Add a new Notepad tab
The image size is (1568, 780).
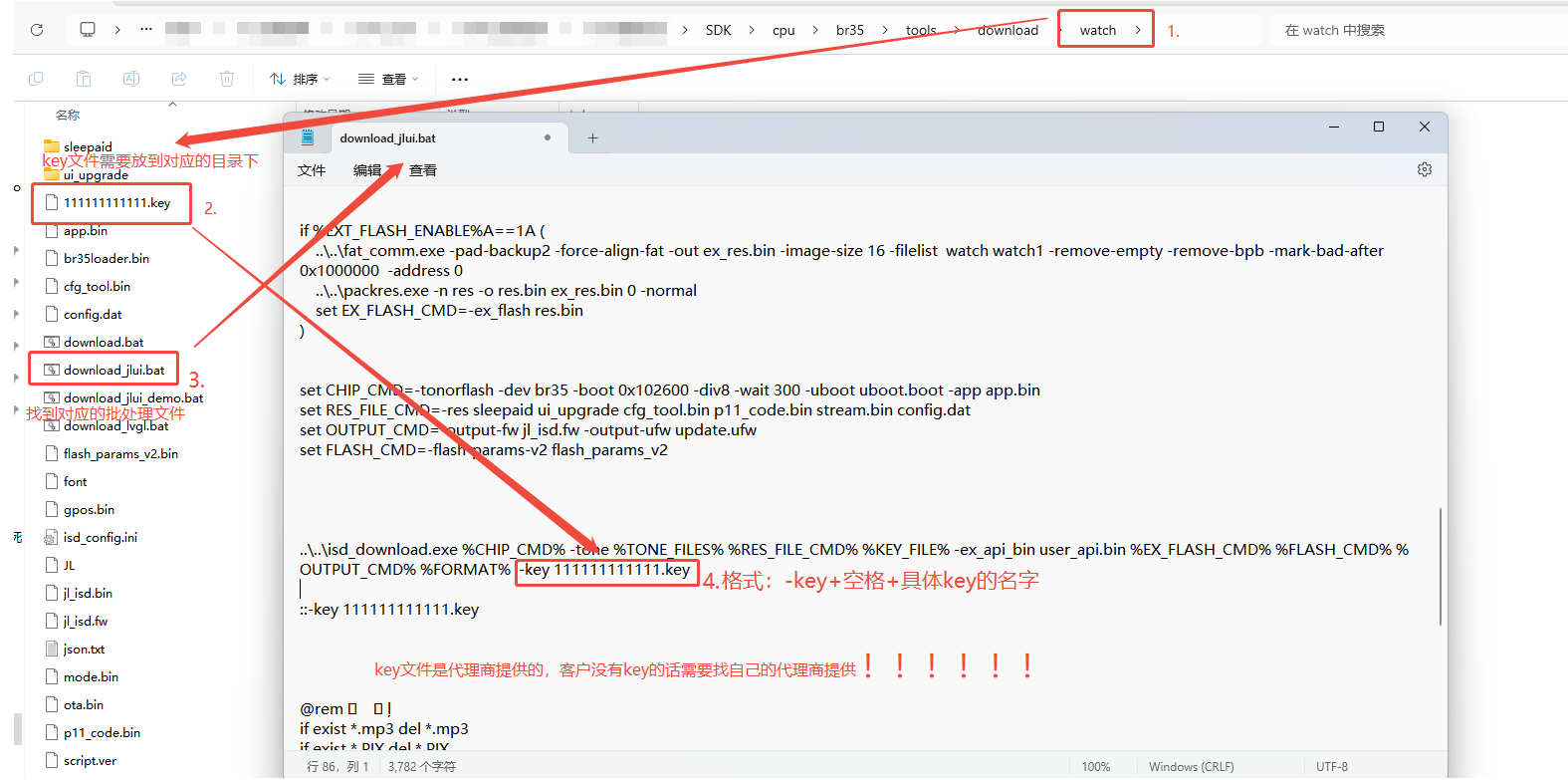coord(592,138)
